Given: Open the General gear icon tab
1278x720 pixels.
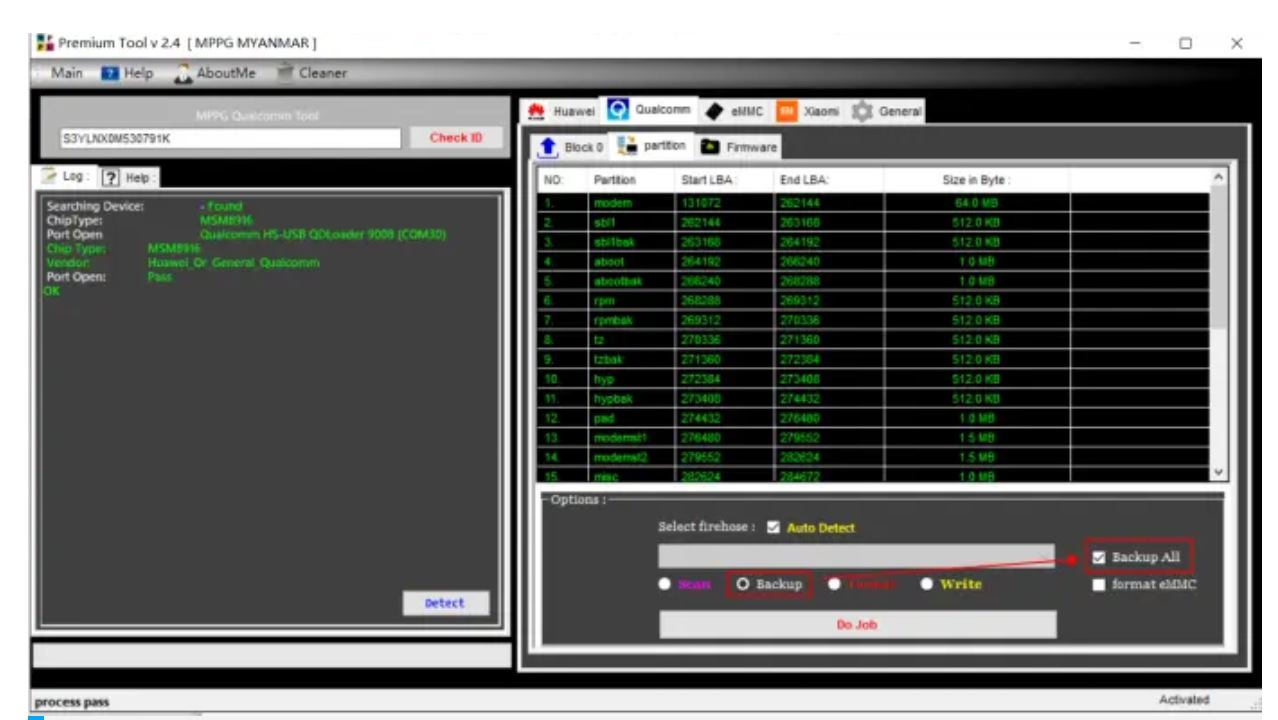Looking at the screenshot, I should point(862,111).
